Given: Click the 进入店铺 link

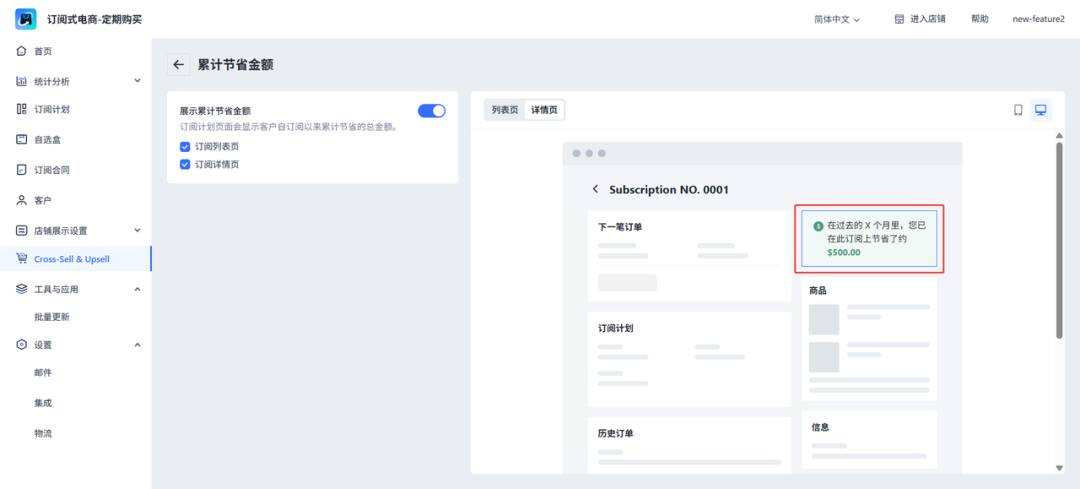Looking at the screenshot, I should [x=919, y=19].
